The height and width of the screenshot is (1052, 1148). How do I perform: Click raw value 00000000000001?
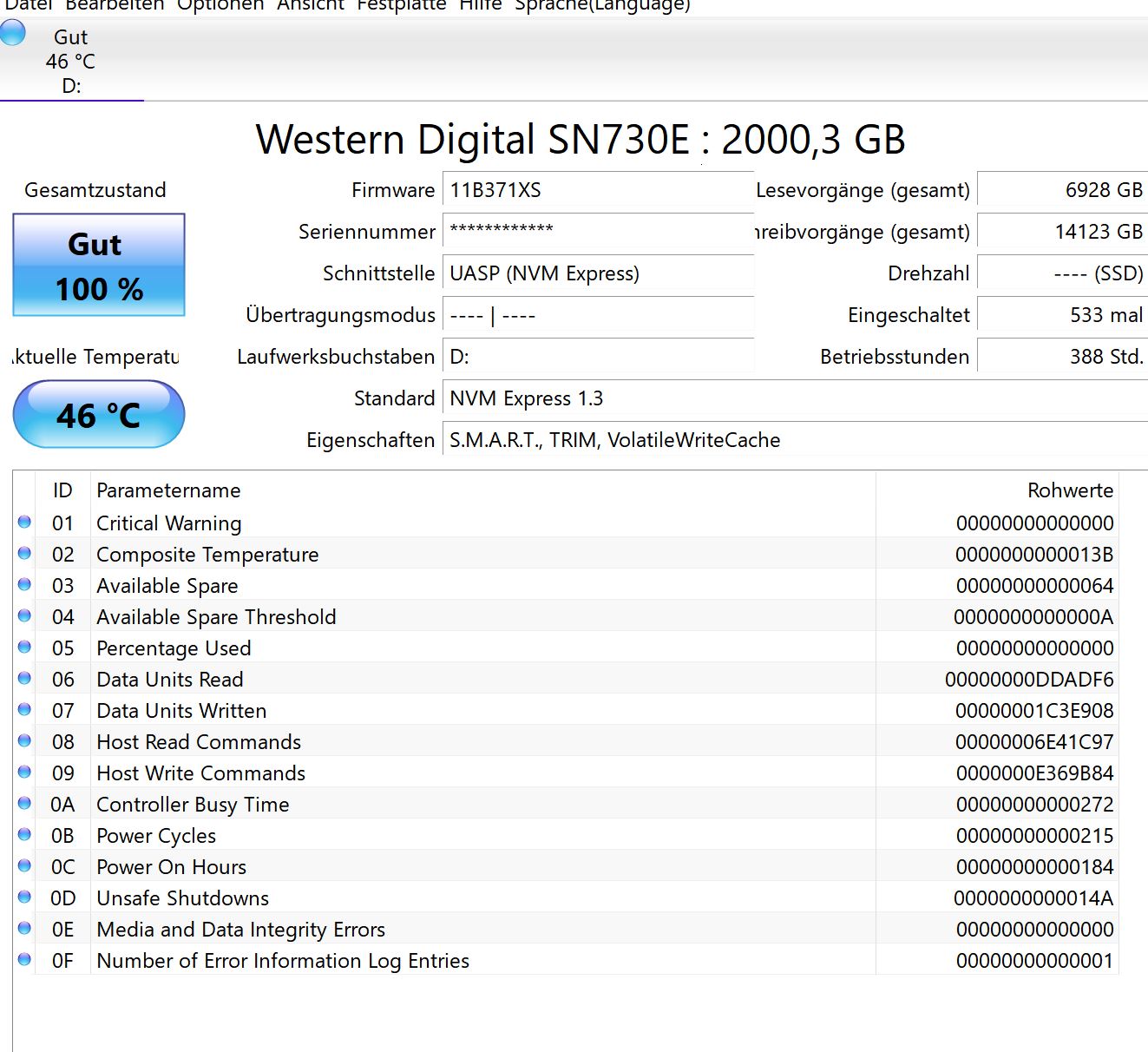pos(1034,961)
